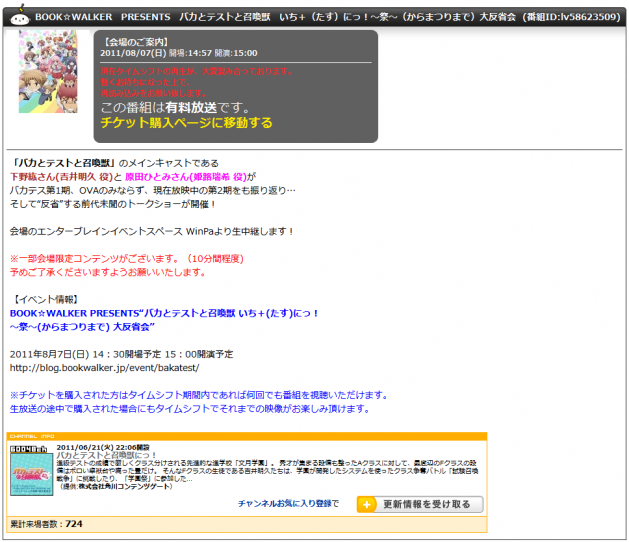The height and width of the screenshot is (542, 629).
Task: Click the yellow plus icon on update button
Action: point(366,505)
